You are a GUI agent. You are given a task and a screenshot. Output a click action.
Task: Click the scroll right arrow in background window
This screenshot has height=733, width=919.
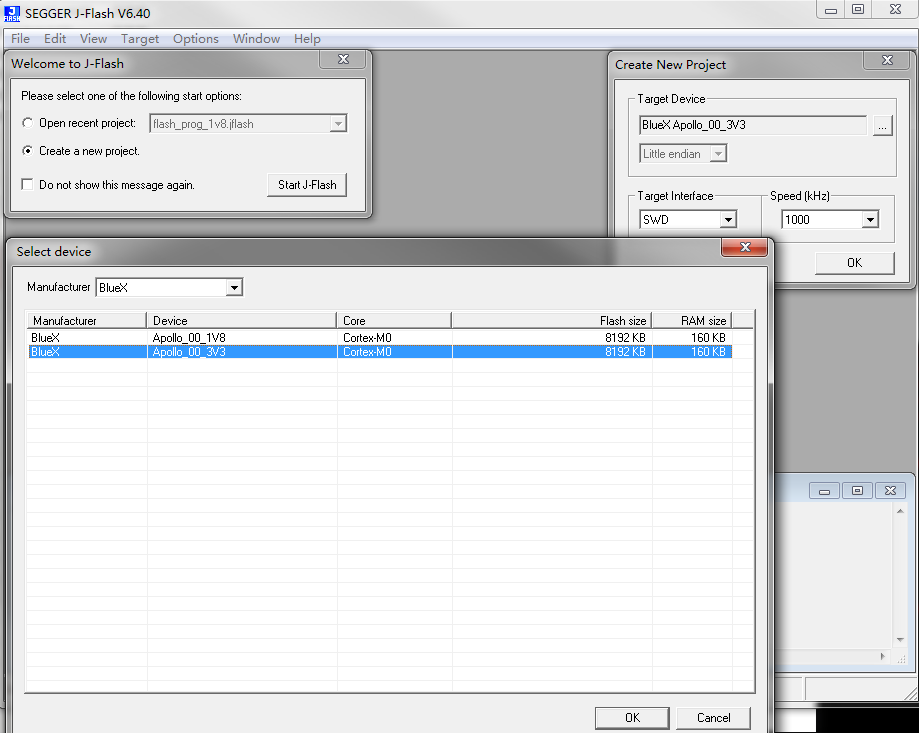click(883, 657)
